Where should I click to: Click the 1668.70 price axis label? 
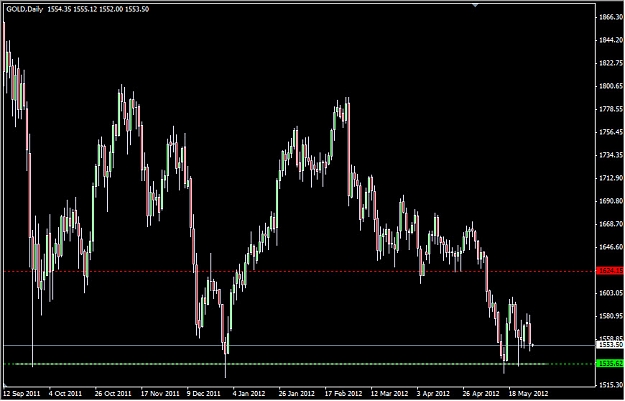(x=611, y=224)
